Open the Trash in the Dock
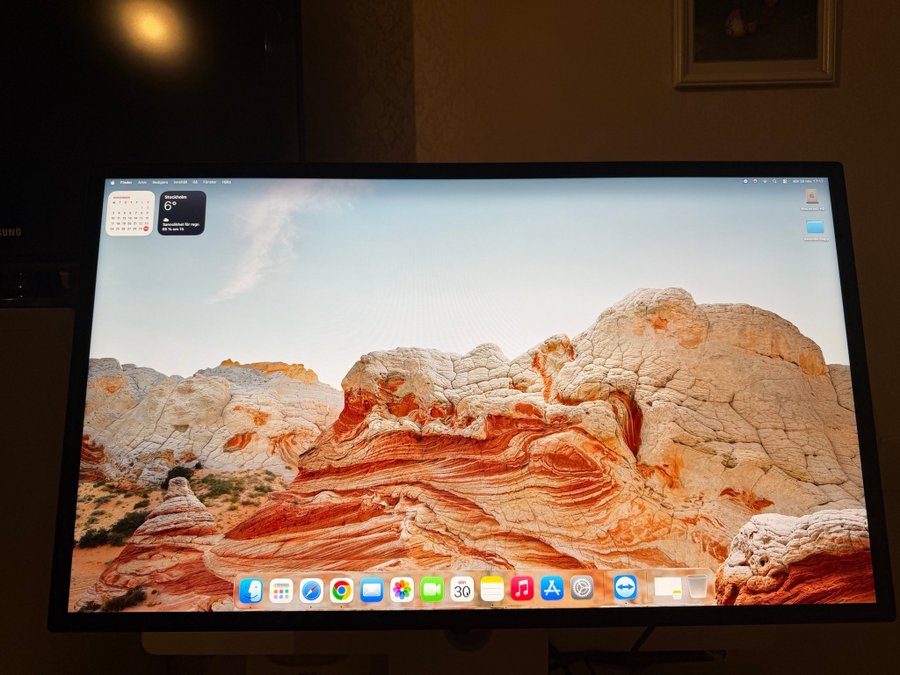 (697, 587)
